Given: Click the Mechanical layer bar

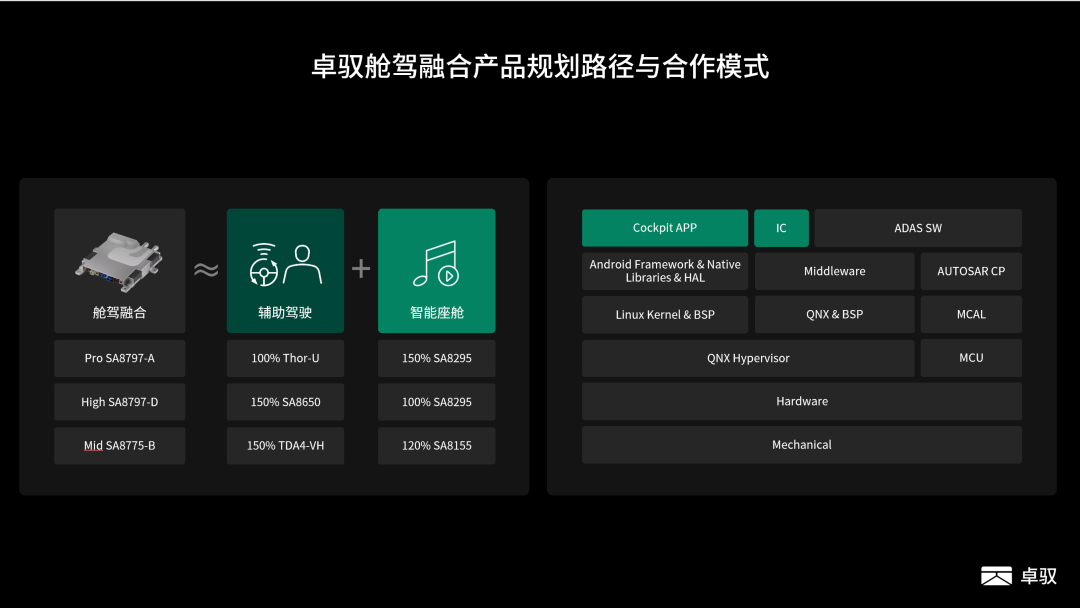Looking at the screenshot, I should tap(802, 445).
